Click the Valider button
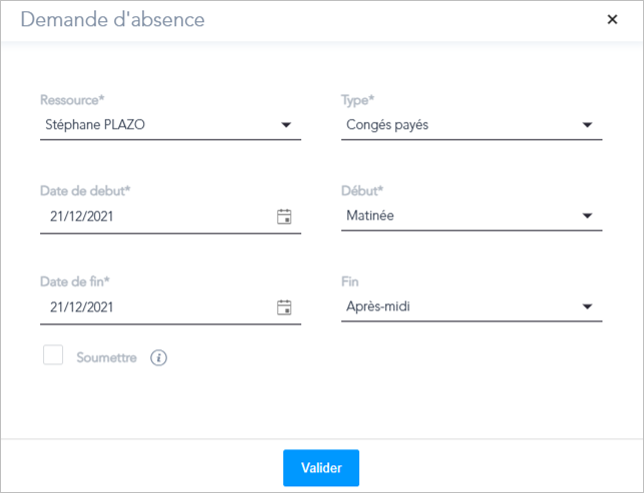This screenshot has width=644, height=493. pos(321,468)
